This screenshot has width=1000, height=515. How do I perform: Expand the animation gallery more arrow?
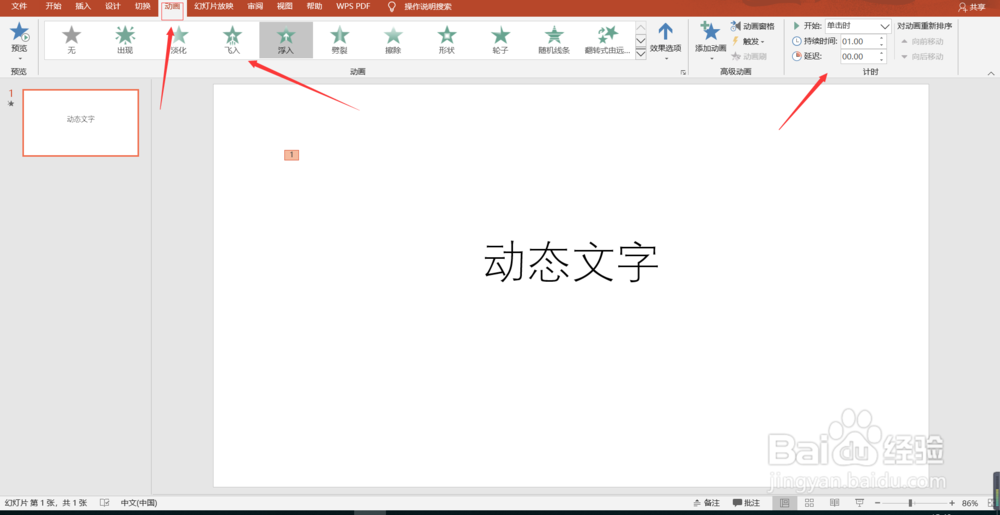coord(642,54)
